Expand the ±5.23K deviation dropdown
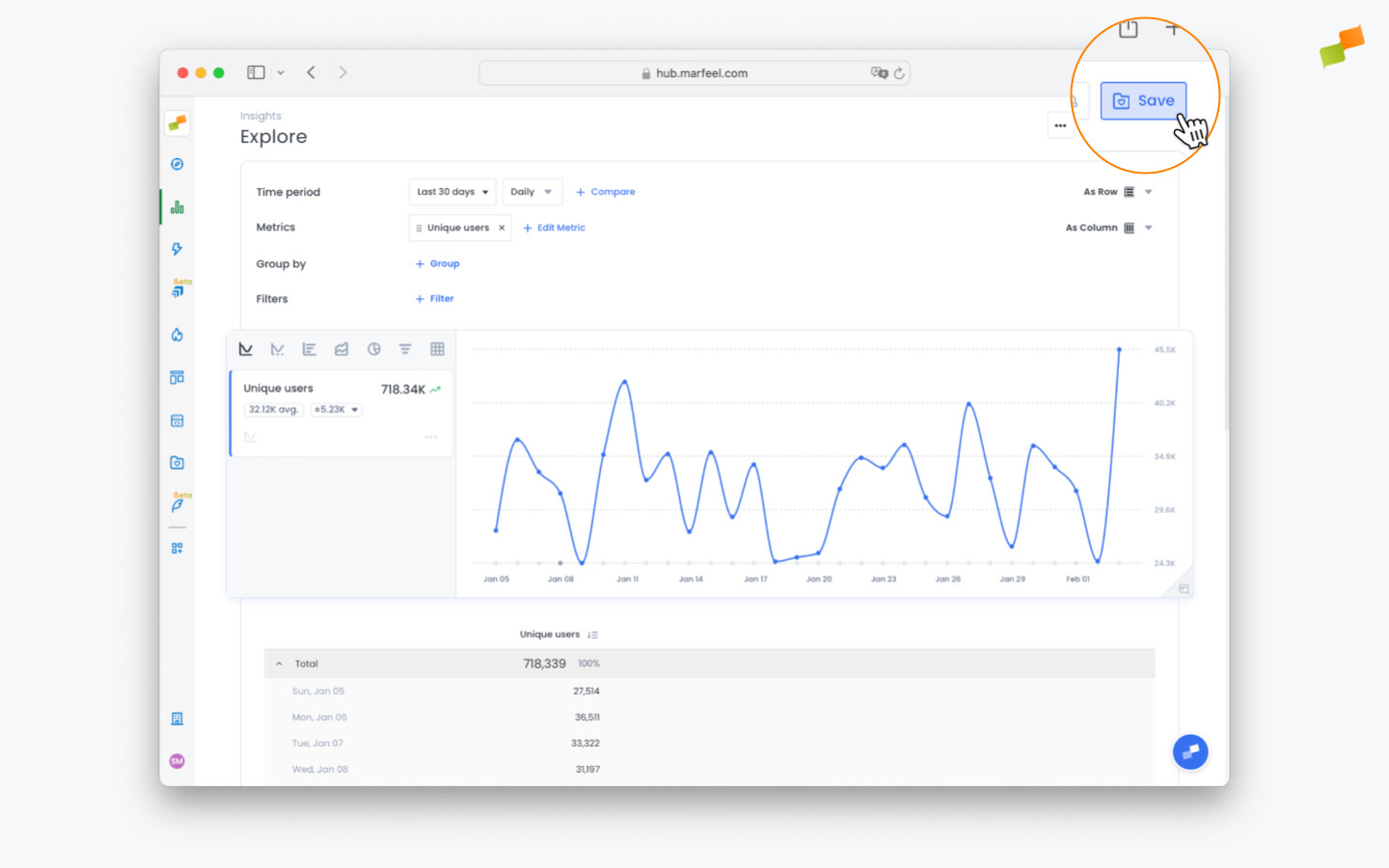The image size is (1389, 868). point(336,410)
